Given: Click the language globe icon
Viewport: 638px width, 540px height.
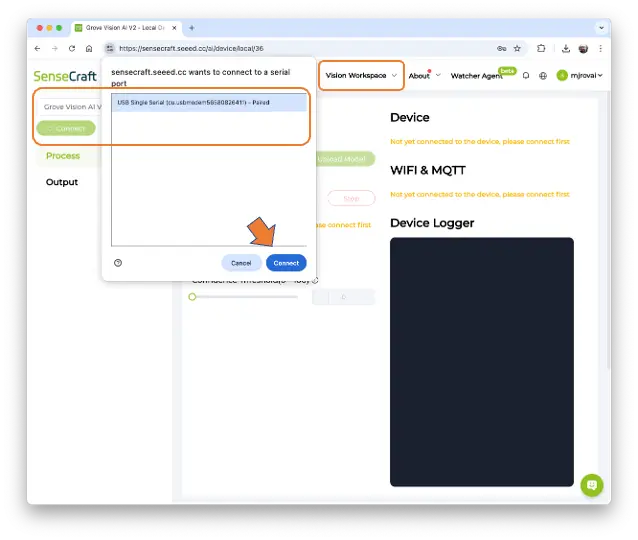Looking at the screenshot, I should point(543,76).
